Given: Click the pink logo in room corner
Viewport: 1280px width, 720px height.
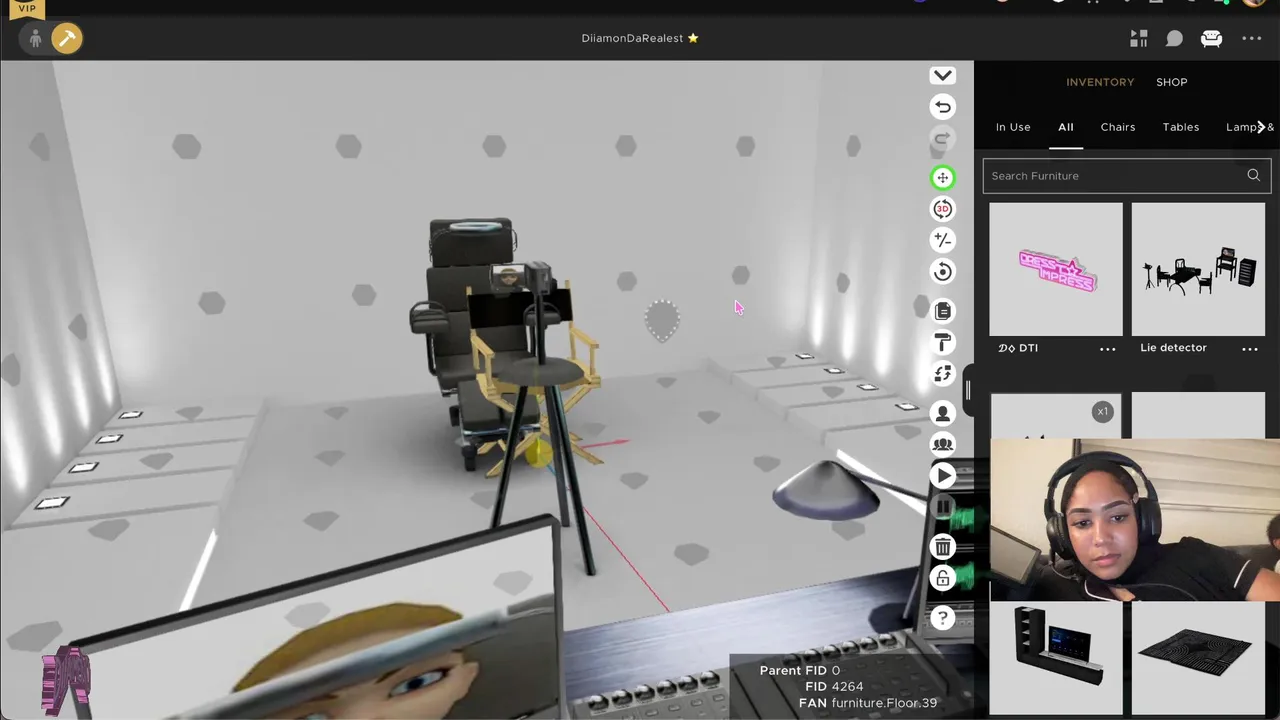Looking at the screenshot, I should point(66,681).
